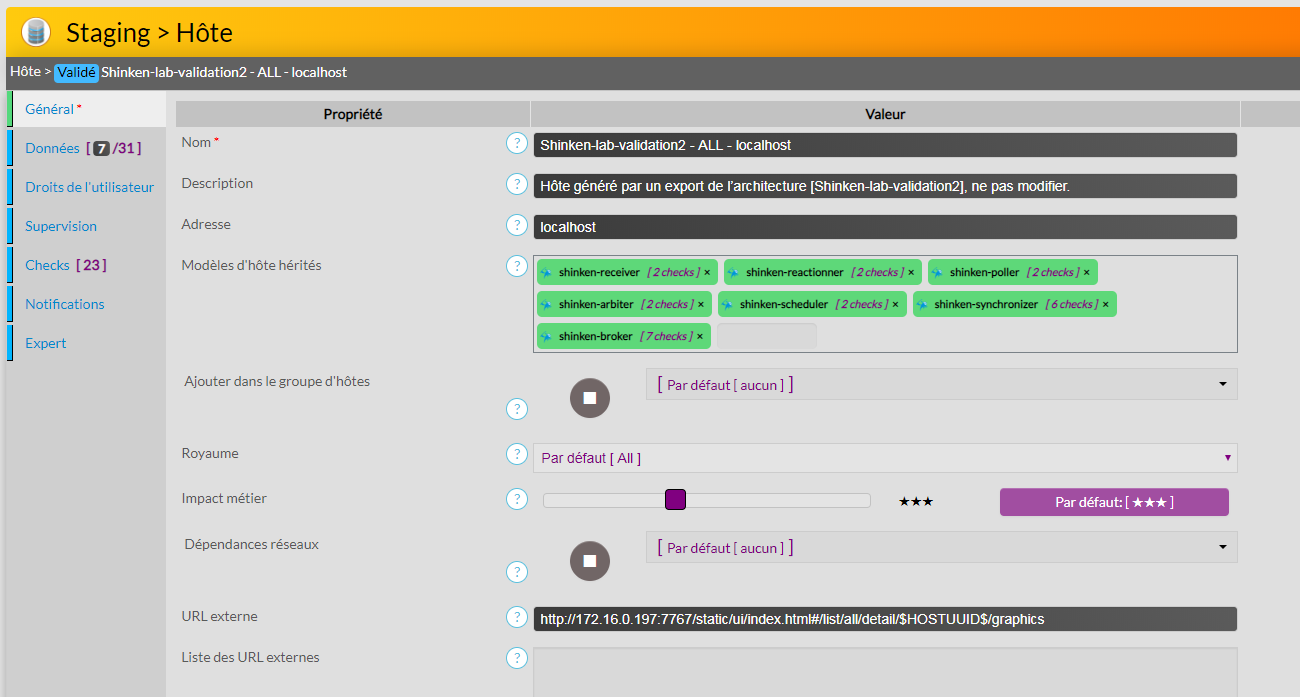This screenshot has width=1300, height=697.
Task: Click help icon next to Nom field
Action: pyautogui.click(x=516, y=143)
